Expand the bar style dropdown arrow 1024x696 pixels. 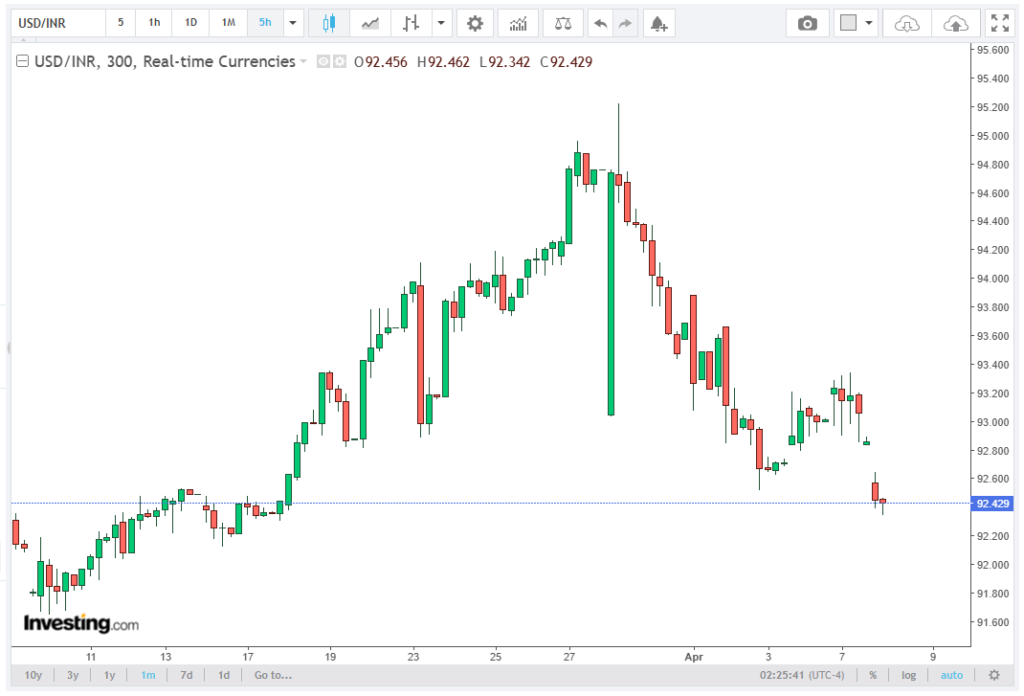tap(441, 23)
